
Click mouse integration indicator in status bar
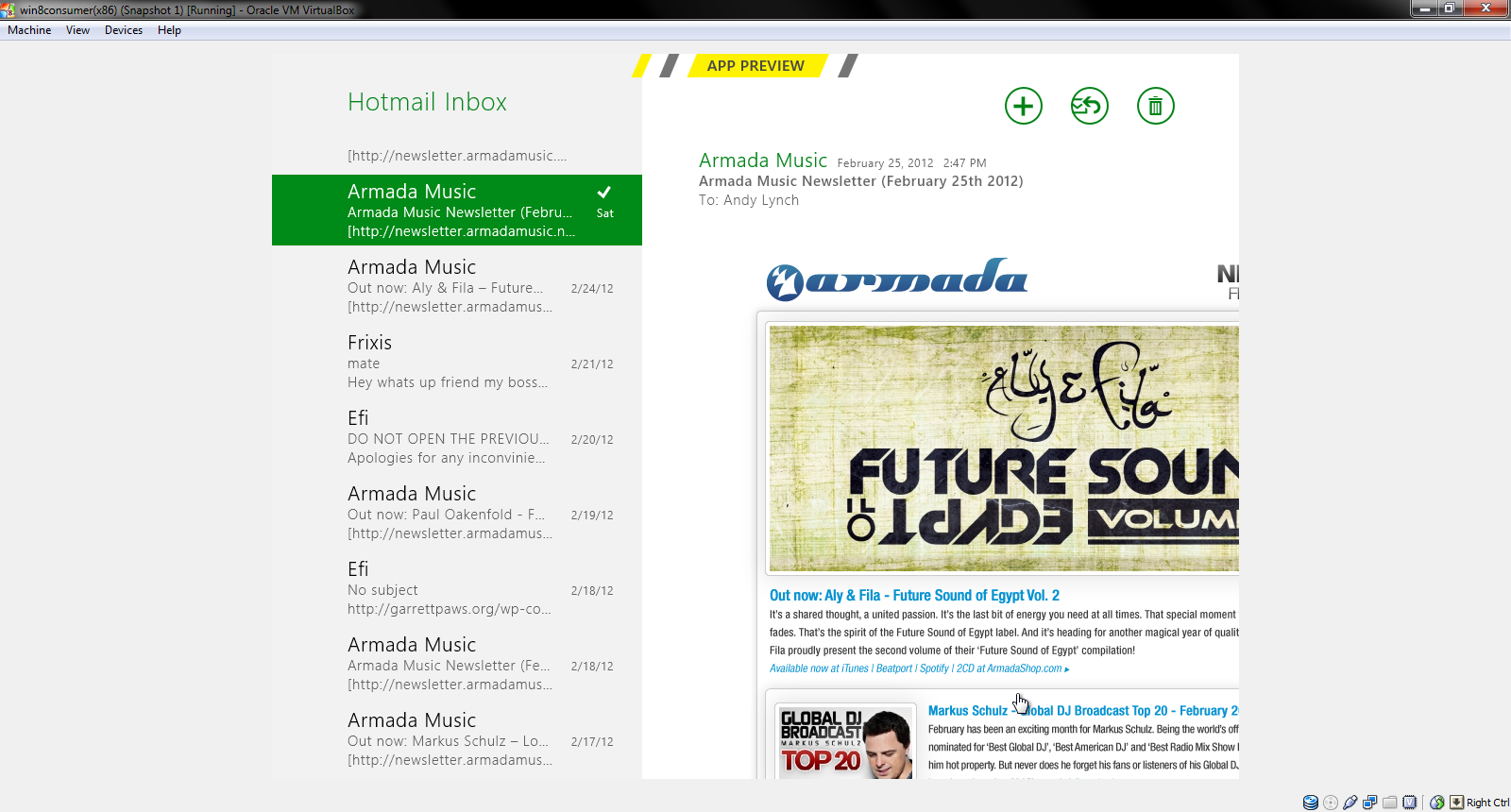point(1437,803)
